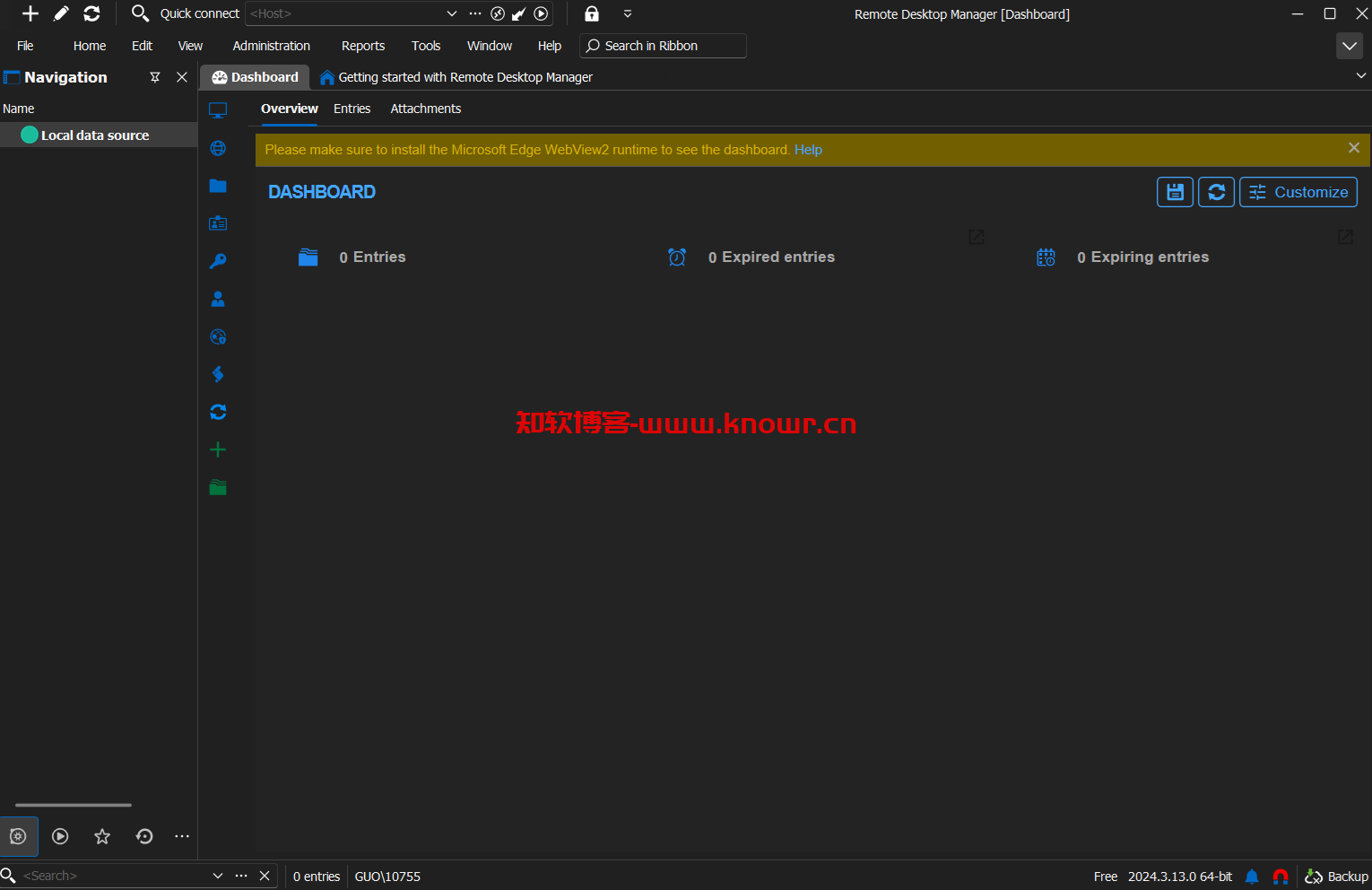This screenshot has height=890, width=1372.
Task: Toggle the Navigation pane pin
Action: click(x=155, y=77)
